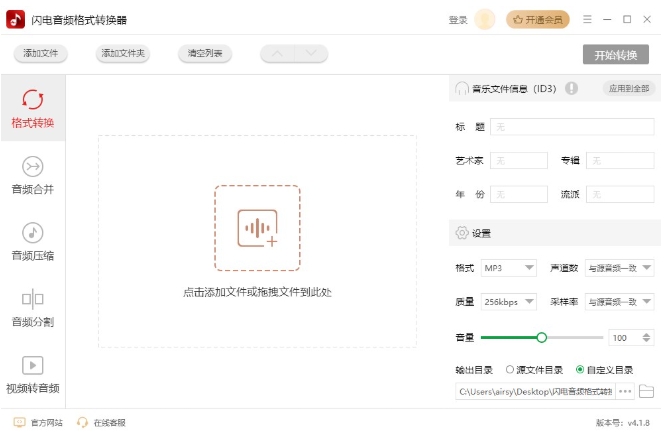The width and height of the screenshot is (669, 440).
Task: Open the 视频转音频 video to audio tool
Action: [33, 374]
